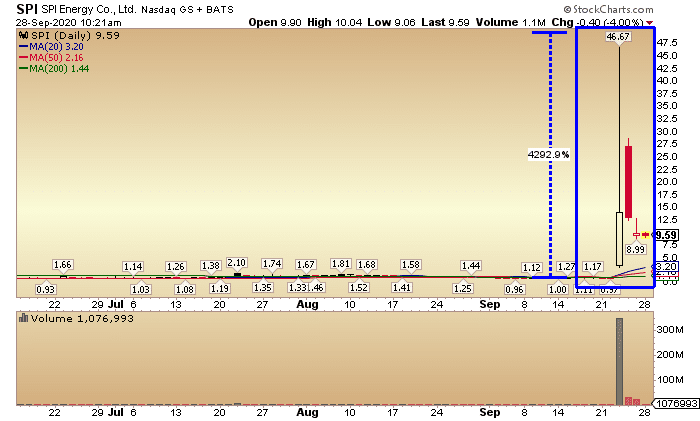Click the Chg -0.40 (-4.00%) value
The height and width of the screenshot is (421, 700).
tap(597, 22)
